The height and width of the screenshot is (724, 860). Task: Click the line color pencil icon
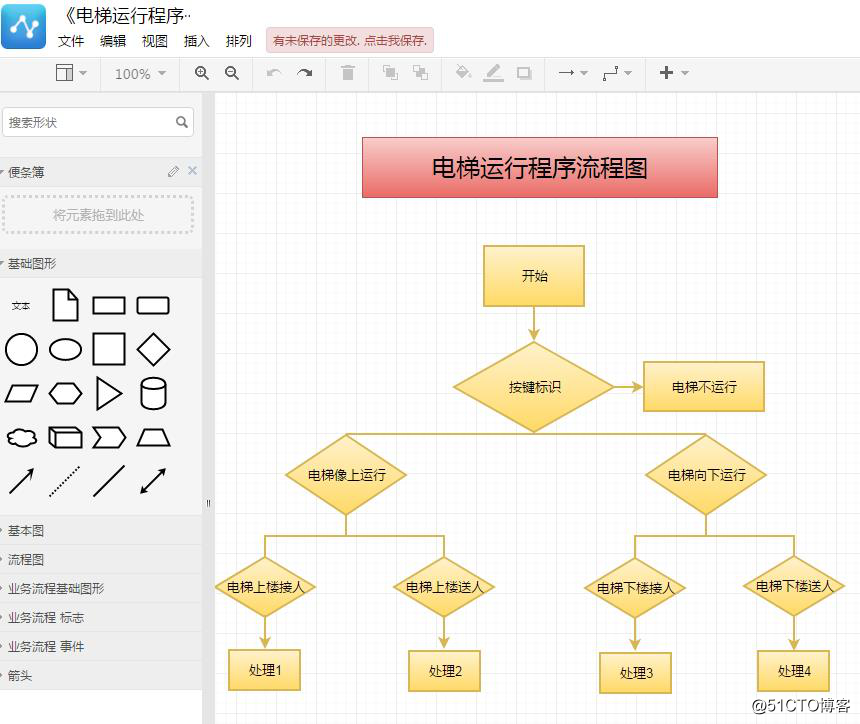(493, 73)
